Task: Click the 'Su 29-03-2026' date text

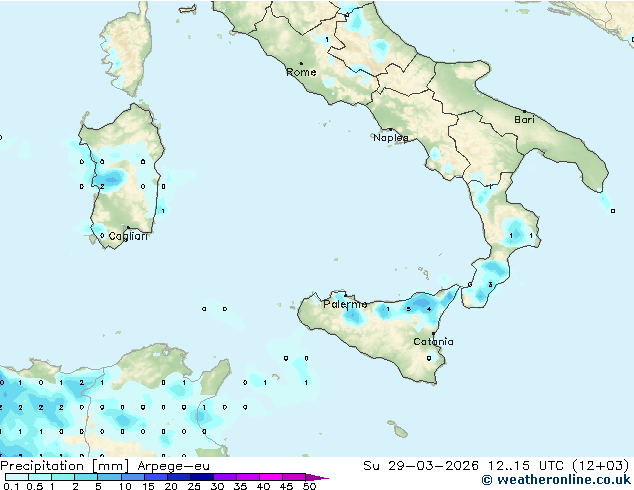Action: pyautogui.click(x=421, y=466)
